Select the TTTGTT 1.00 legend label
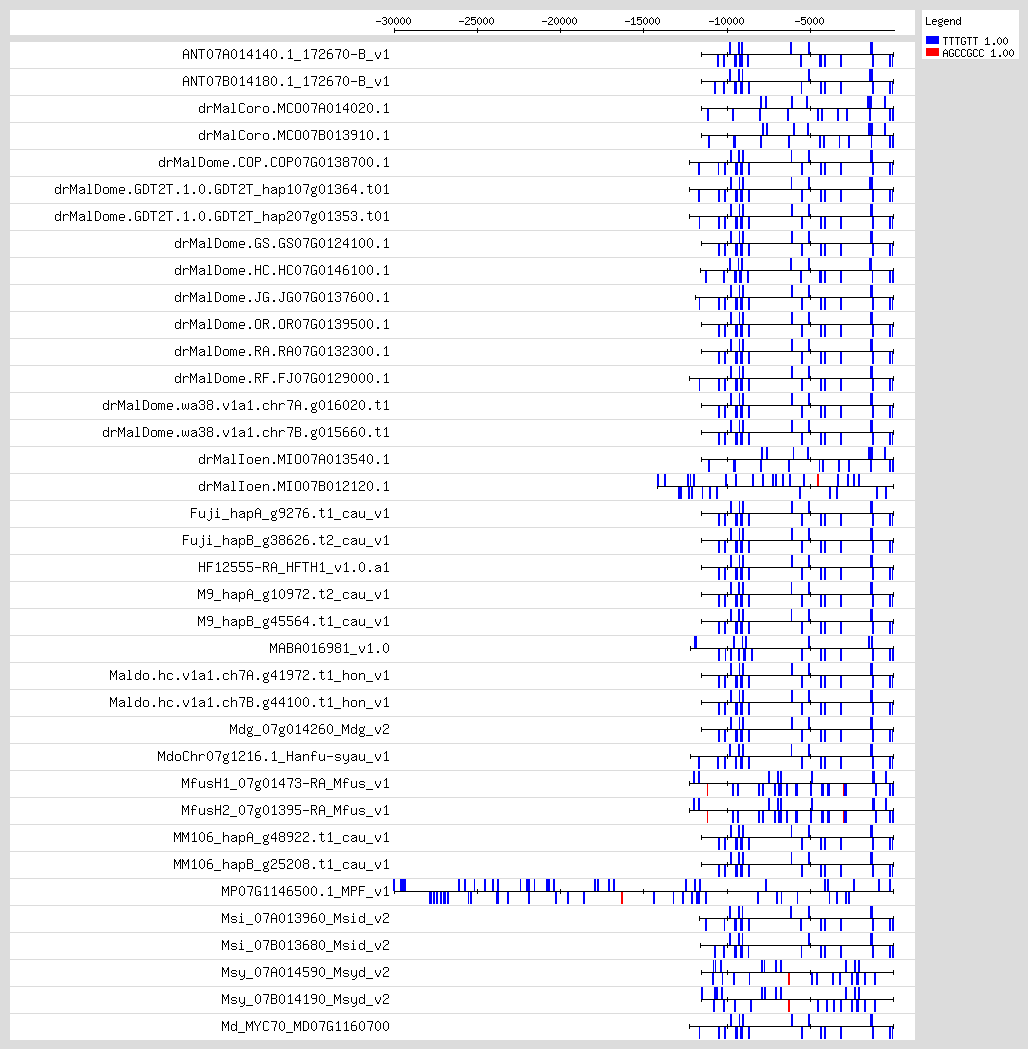Image resolution: width=1028 pixels, height=1049 pixels. (x=975, y=41)
